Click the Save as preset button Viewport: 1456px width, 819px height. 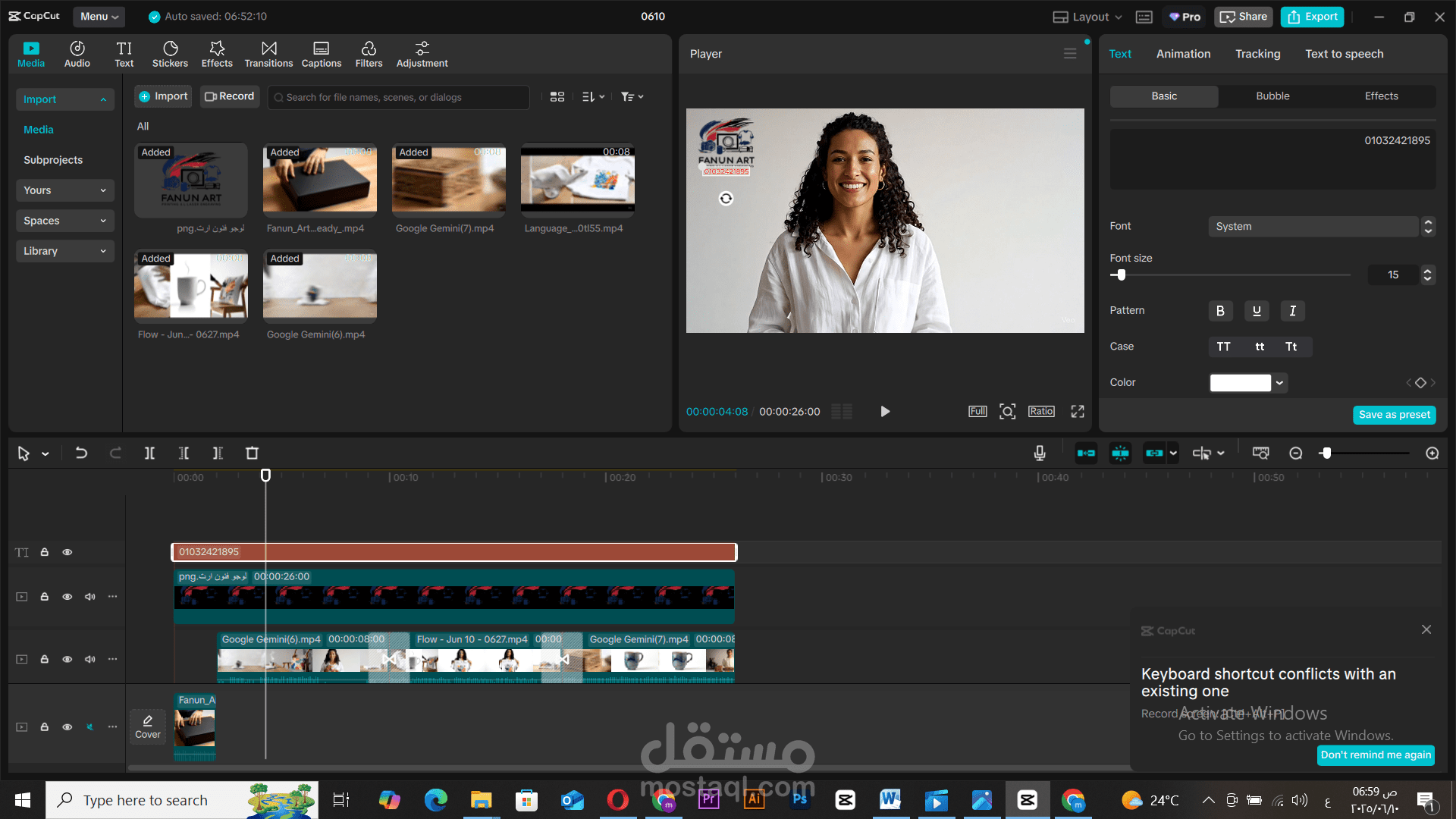coord(1394,415)
